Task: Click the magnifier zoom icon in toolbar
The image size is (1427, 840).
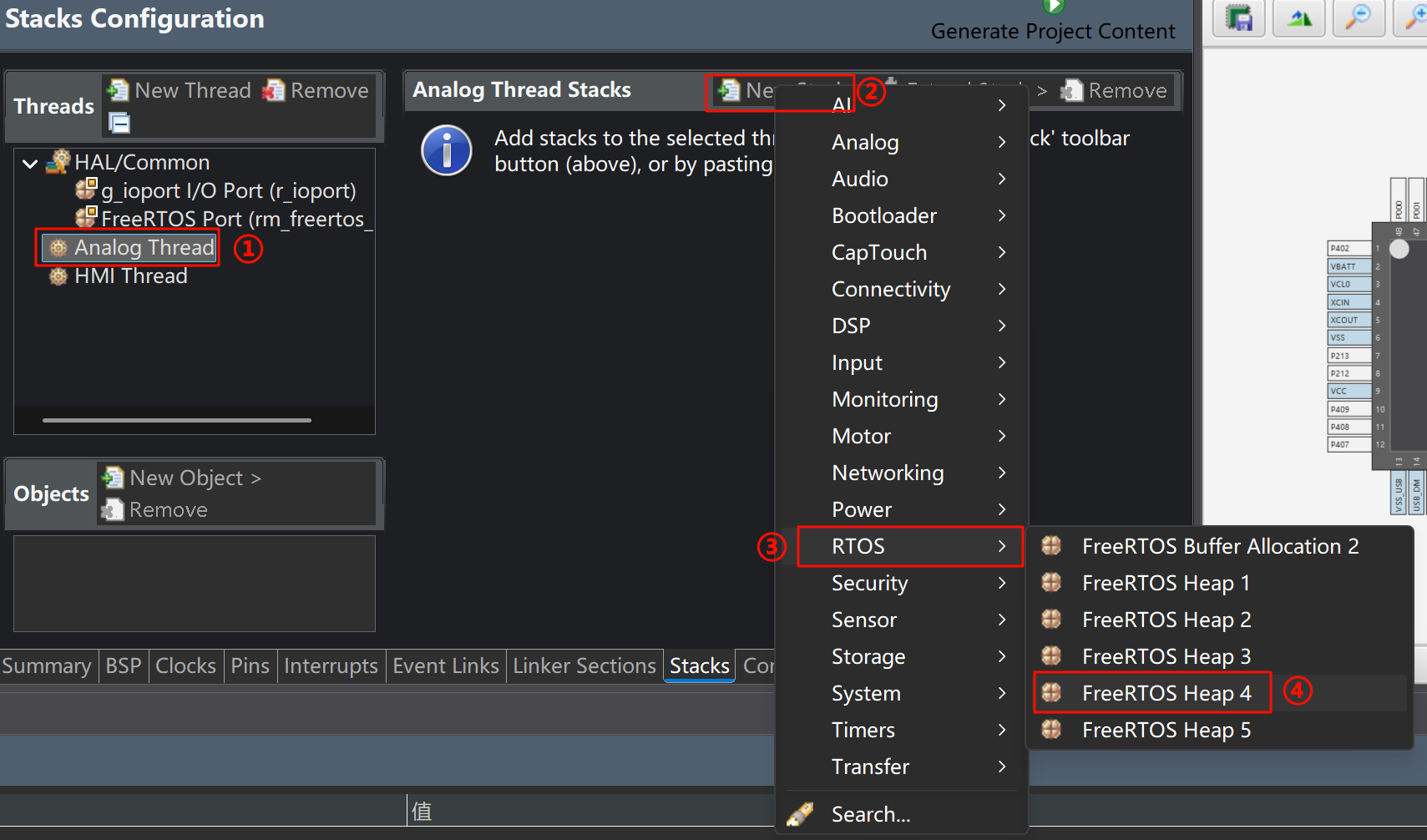Action: pyautogui.click(x=1359, y=18)
